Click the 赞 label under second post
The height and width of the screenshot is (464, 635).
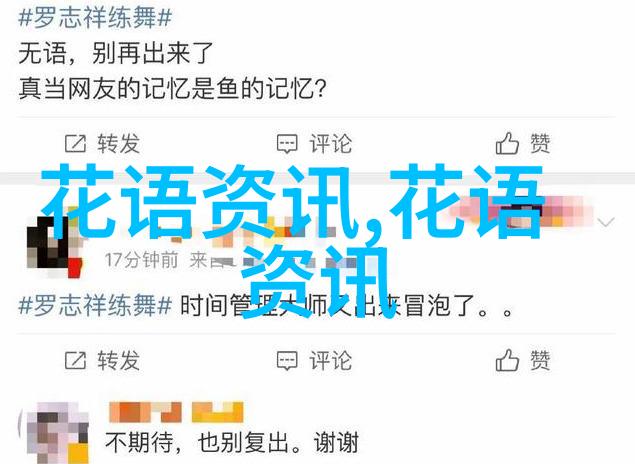pyautogui.click(x=540, y=360)
